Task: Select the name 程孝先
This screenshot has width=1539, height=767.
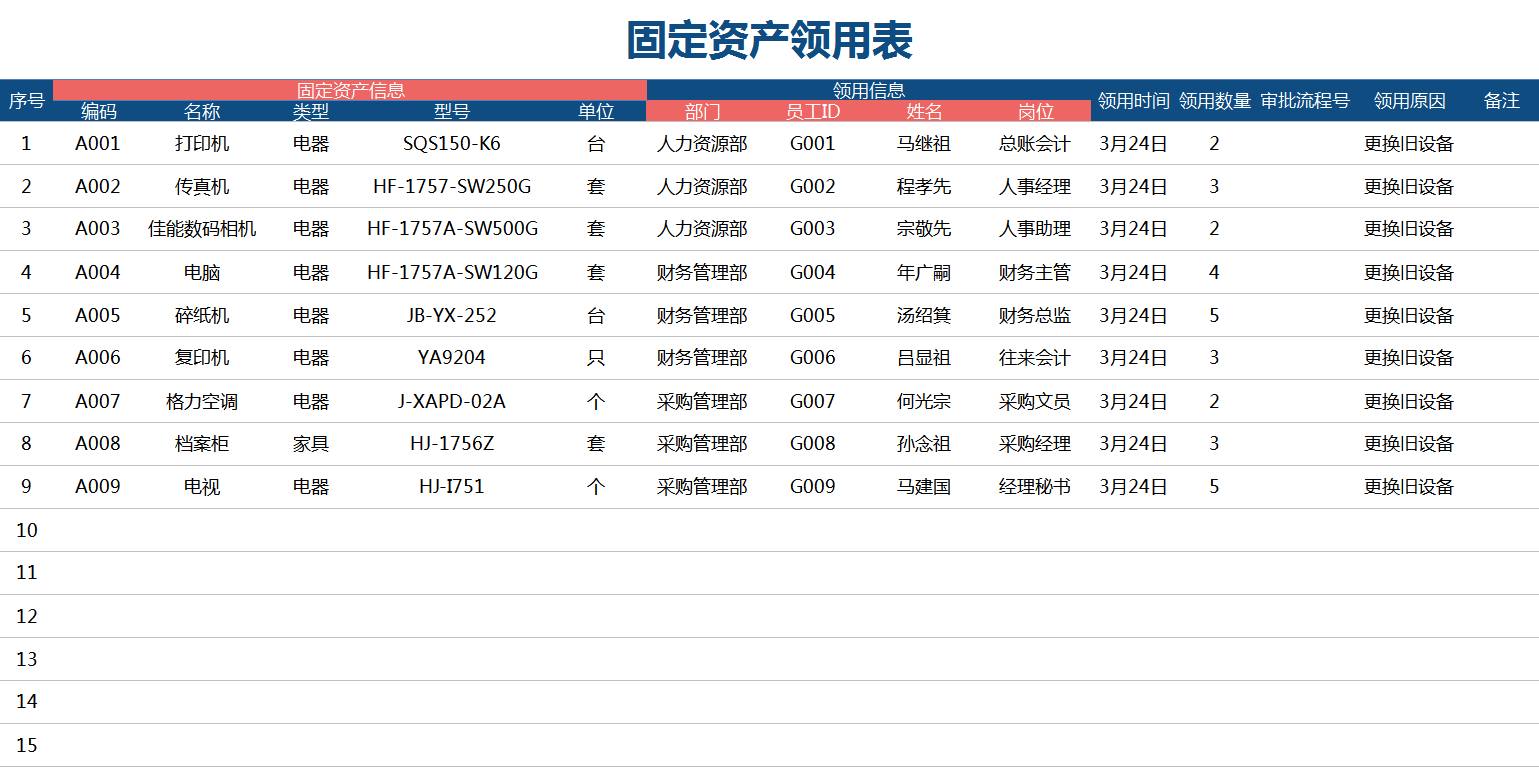Action: (924, 186)
